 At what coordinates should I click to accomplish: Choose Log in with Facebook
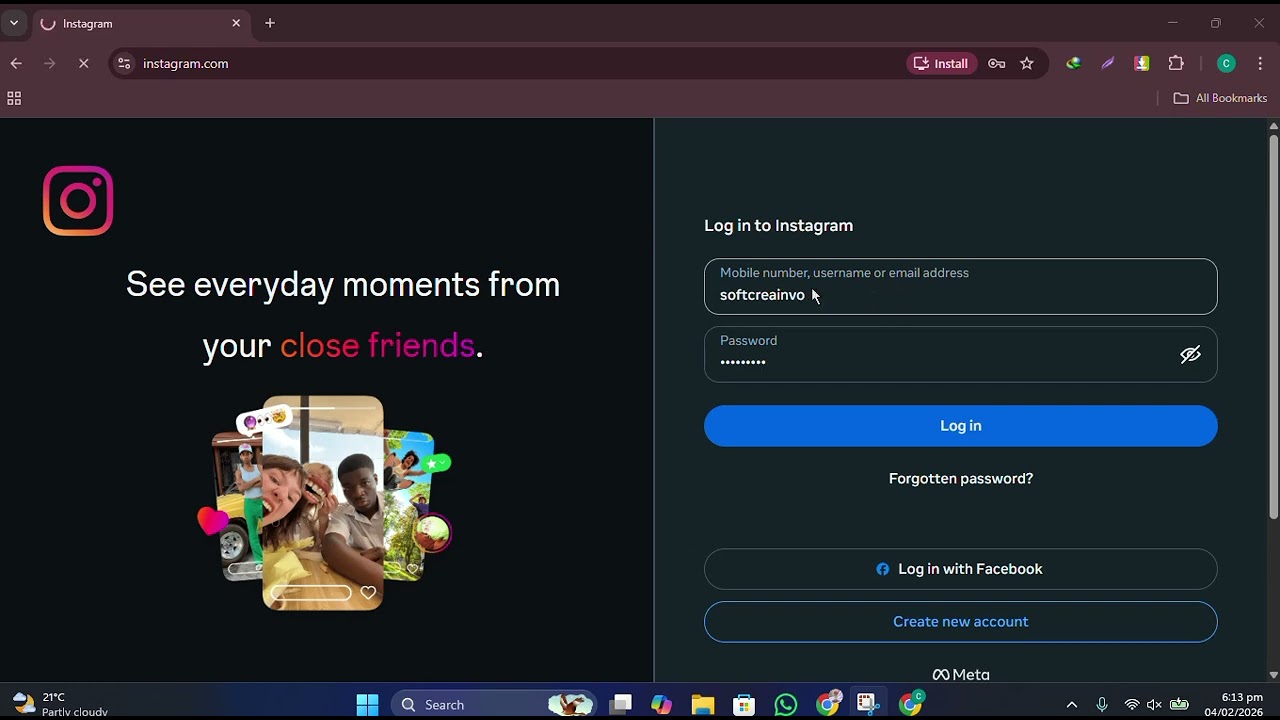[960, 569]
